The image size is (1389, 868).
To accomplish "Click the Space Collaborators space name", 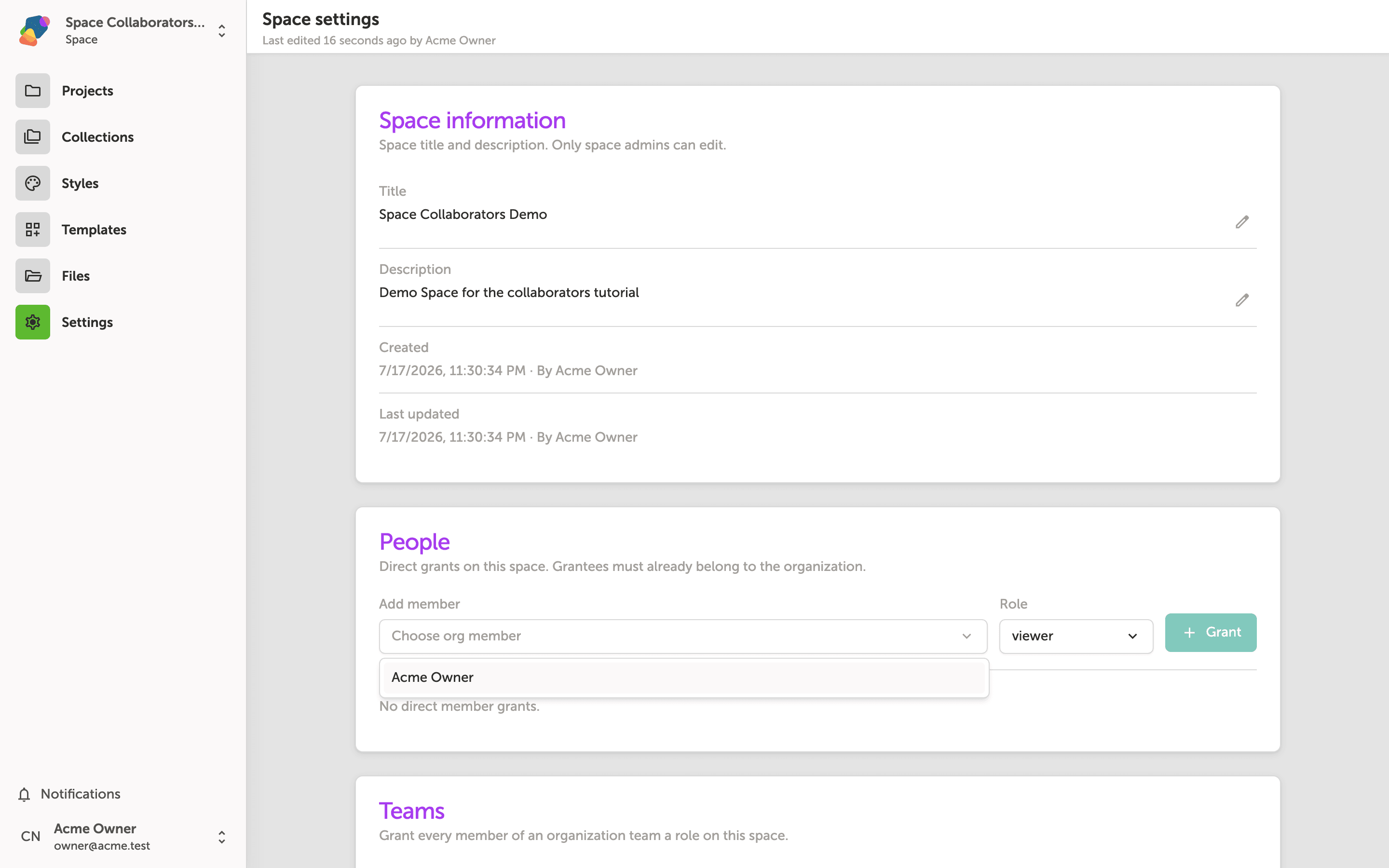I will coord(135,22).
